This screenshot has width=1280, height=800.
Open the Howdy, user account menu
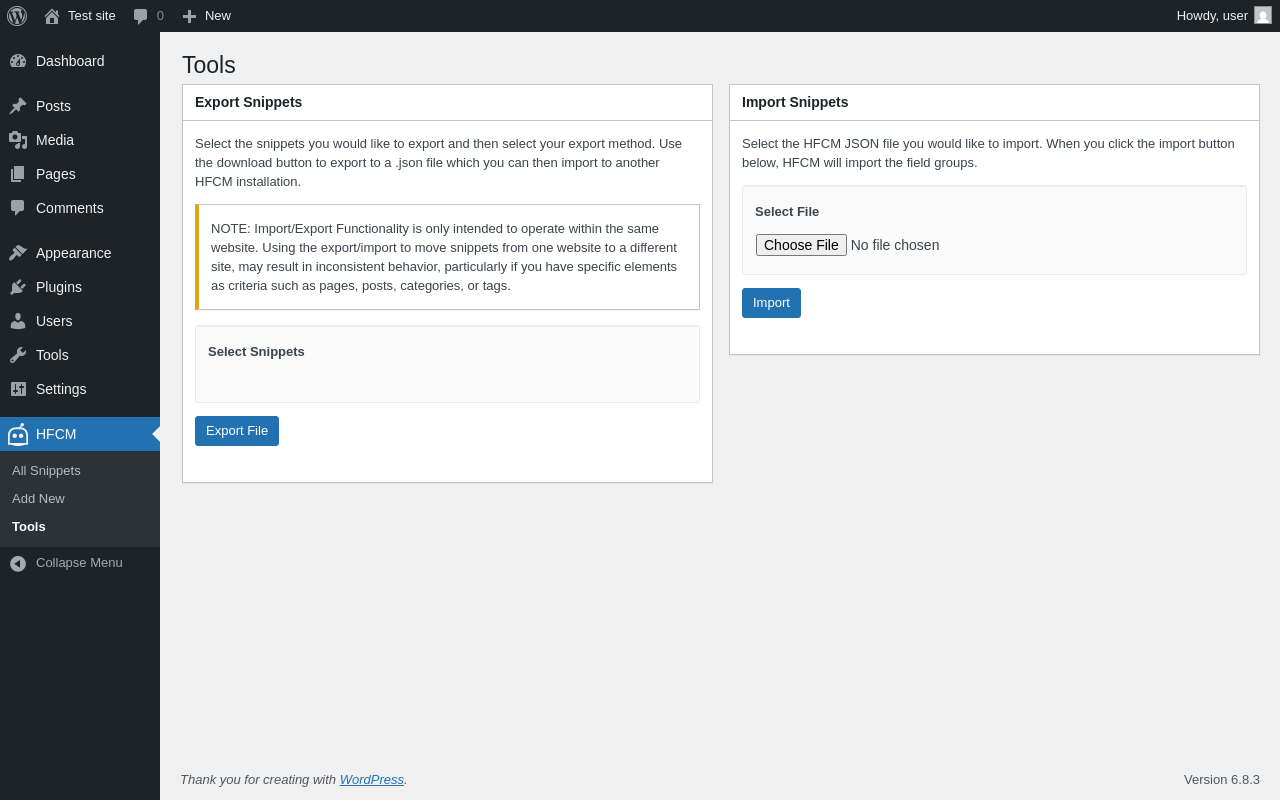pos(1211,15)
